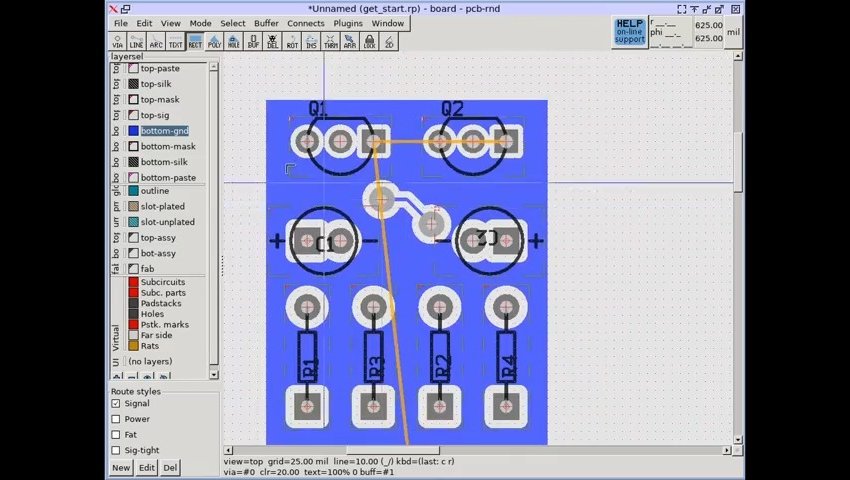Toggle visibility swatch of top-mask layer

(x=133, y=100)
